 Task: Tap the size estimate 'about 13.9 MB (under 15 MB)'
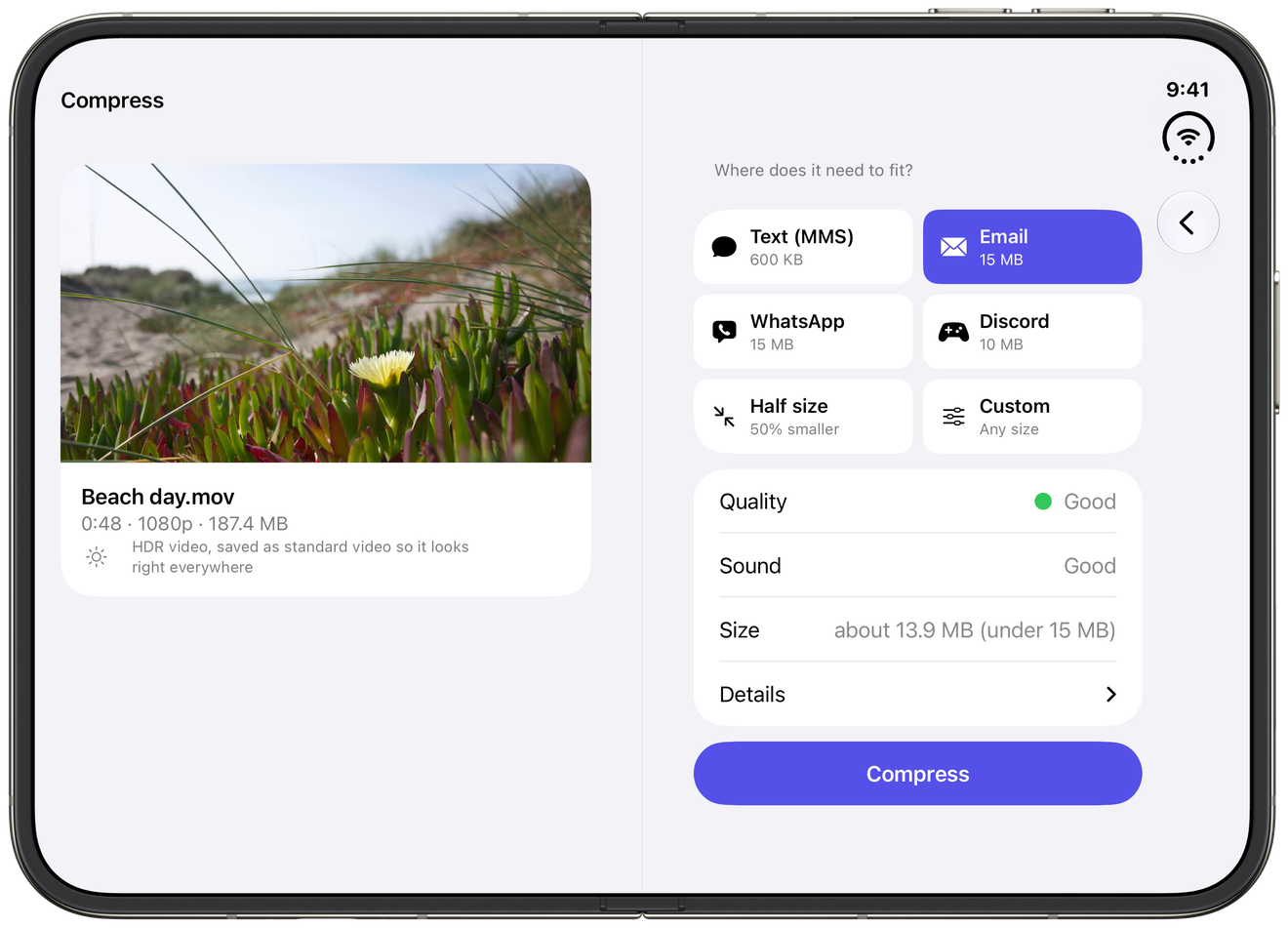tap(975, 630)
